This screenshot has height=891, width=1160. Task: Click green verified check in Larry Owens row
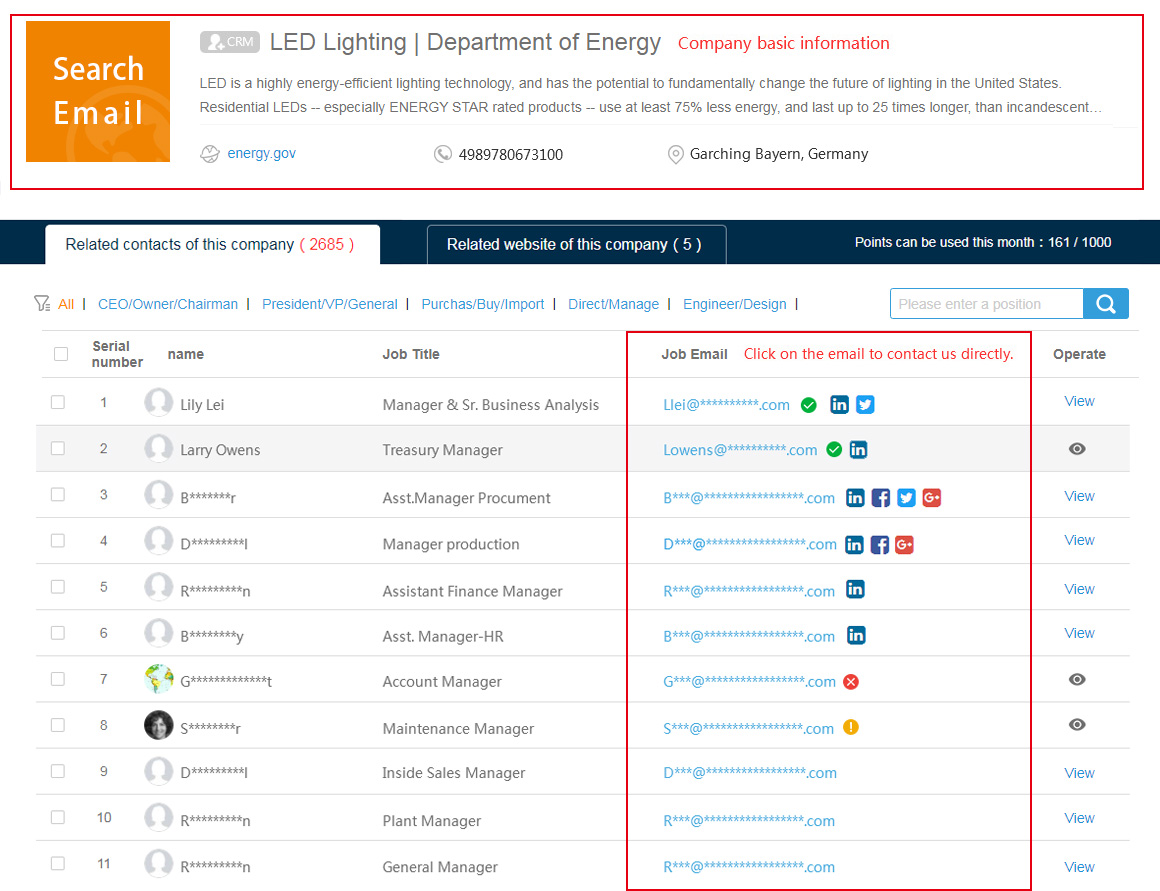[x=834, y=449]
